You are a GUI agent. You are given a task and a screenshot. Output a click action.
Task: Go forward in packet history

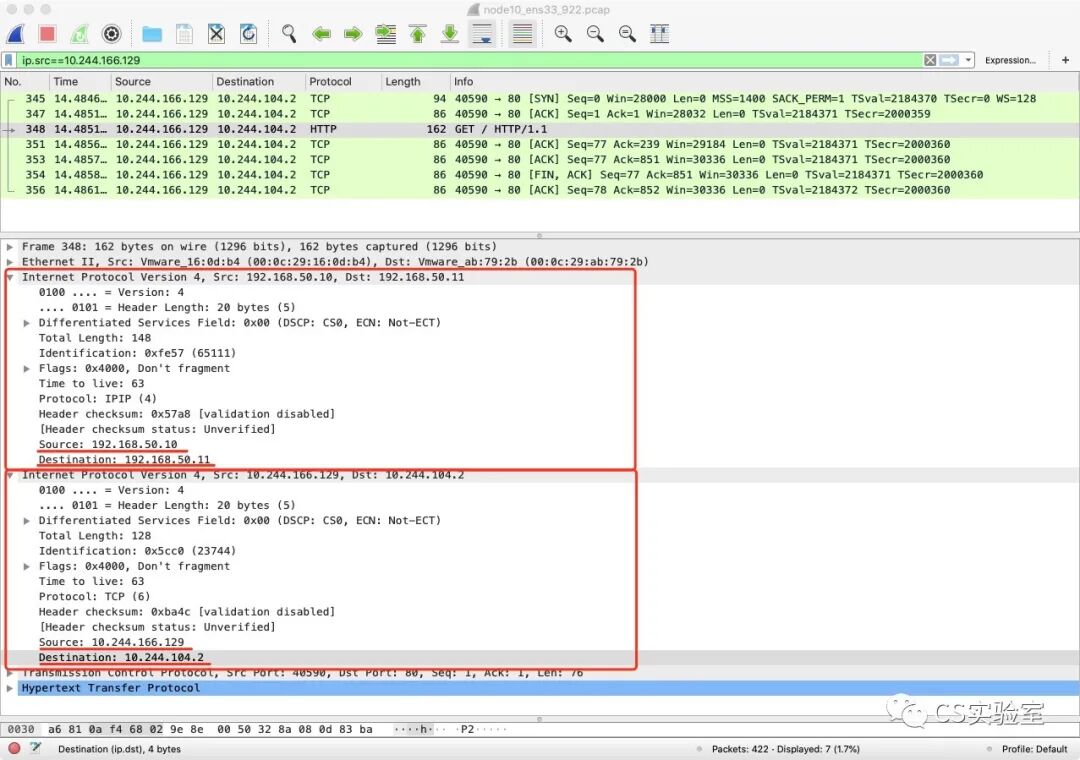[353, 34]
